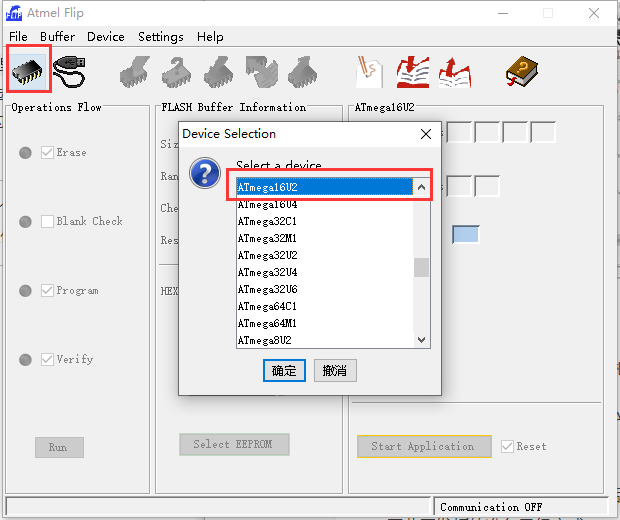The height and width of the screenshot is (520, 620).
Task: Click the device list scrollbar thumb
Action: [421, 267]
